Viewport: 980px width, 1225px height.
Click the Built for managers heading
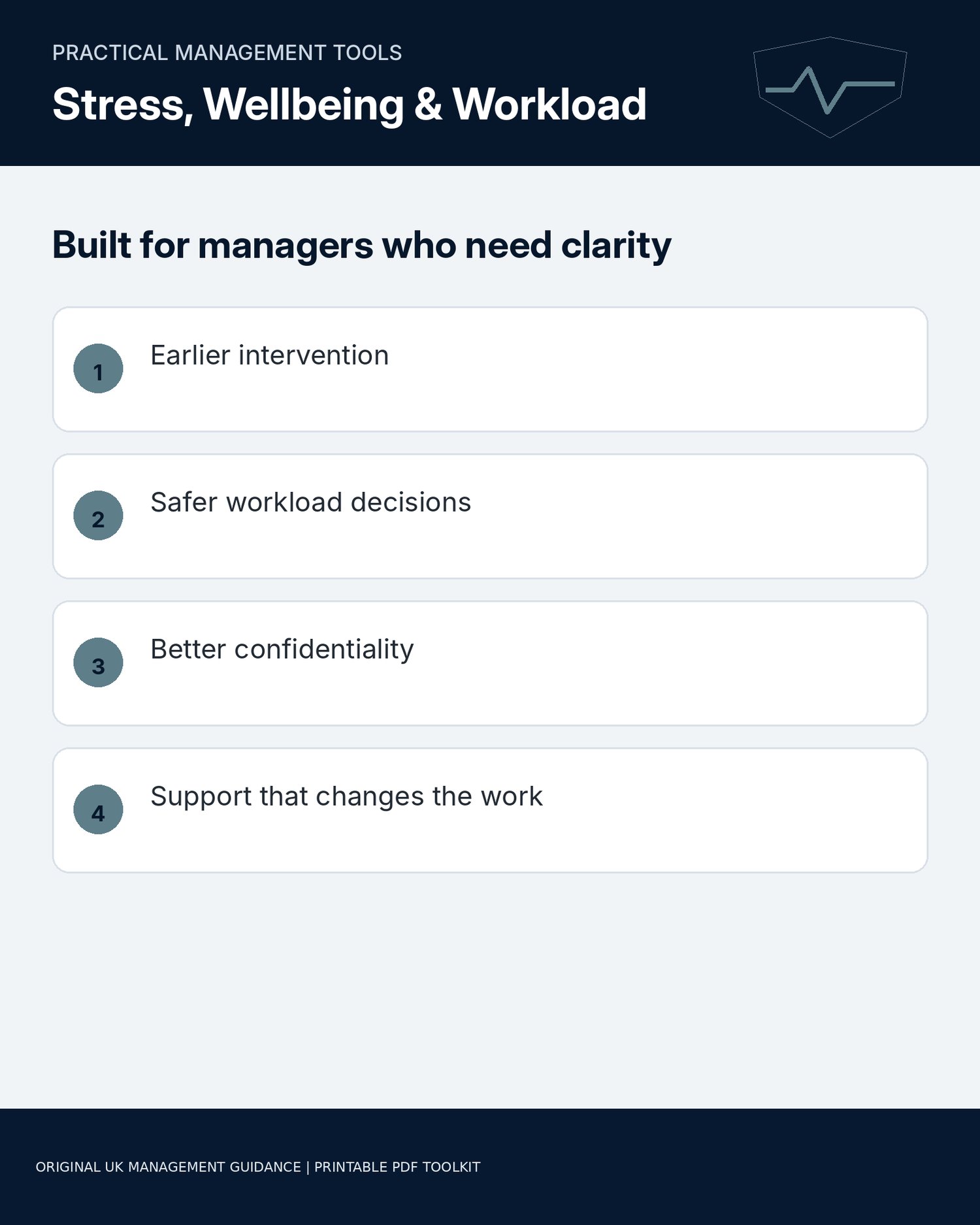pyautogui.click(x=361, y=246)
